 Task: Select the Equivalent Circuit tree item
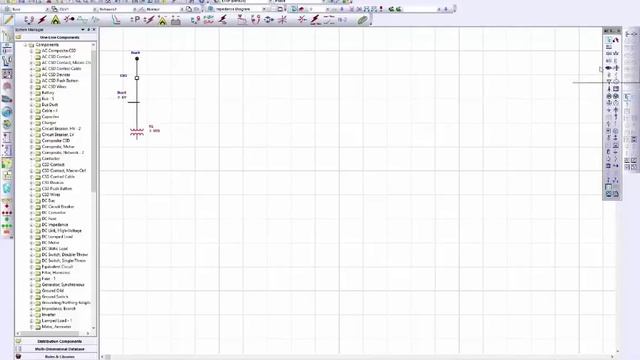[x=57, y=267]
